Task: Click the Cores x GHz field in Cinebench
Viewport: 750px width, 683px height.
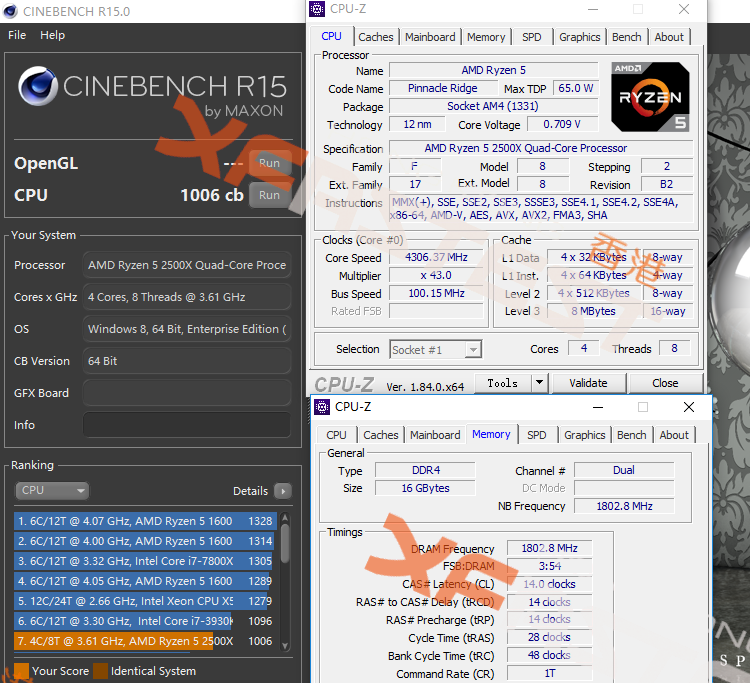Action: (187, 297)
